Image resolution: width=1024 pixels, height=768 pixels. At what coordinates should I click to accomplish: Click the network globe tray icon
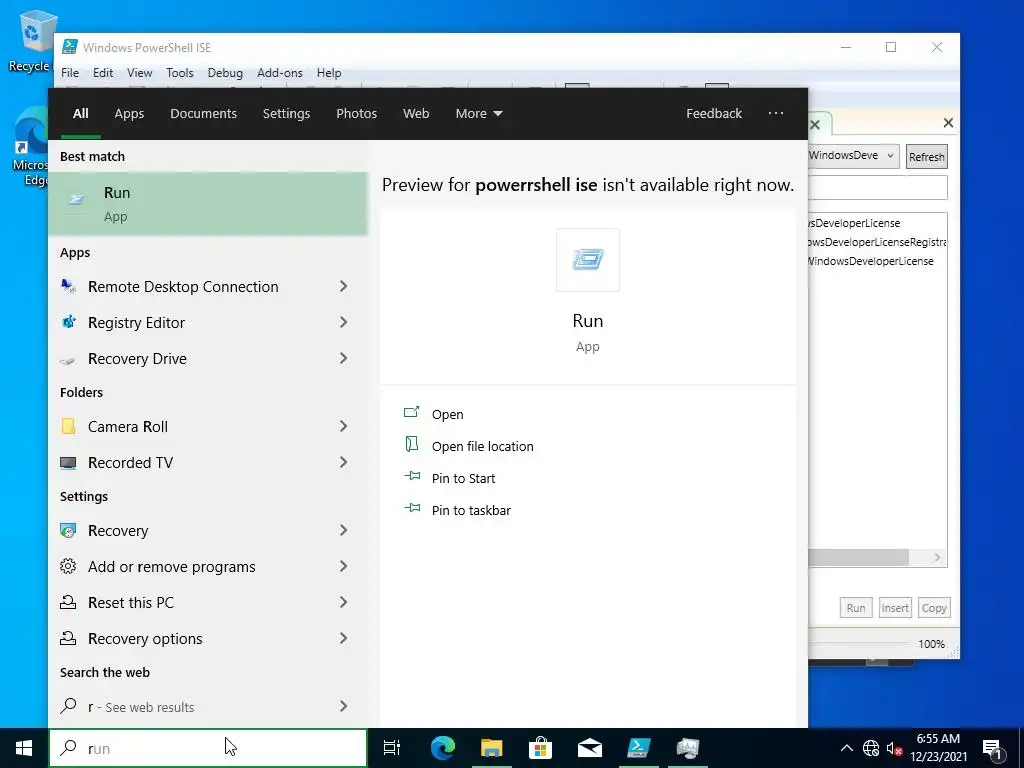pos(871,748)
